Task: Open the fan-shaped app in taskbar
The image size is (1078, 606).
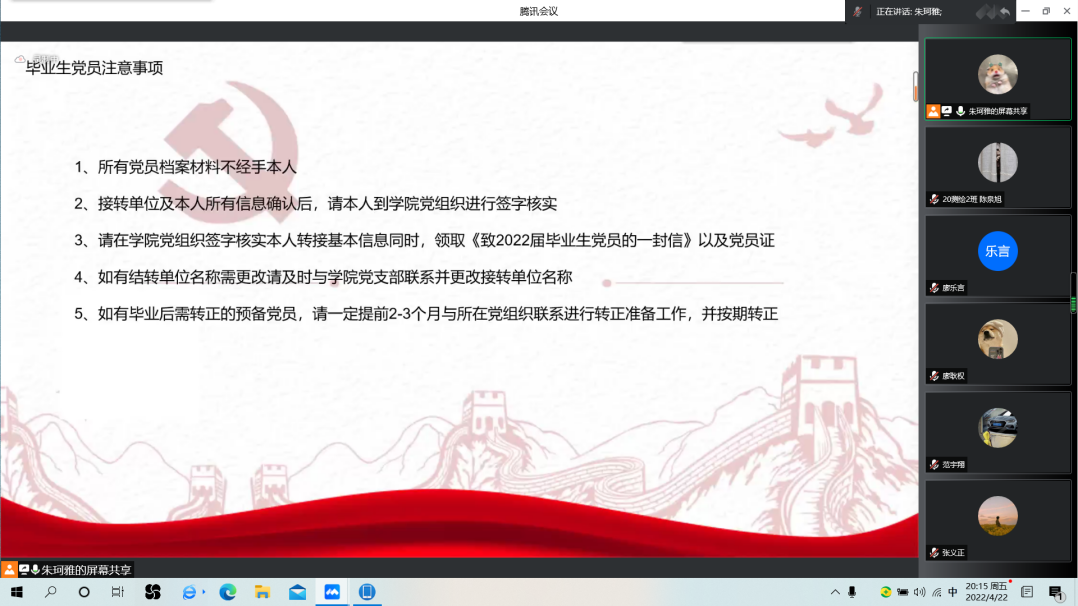Action: coord(153,592)
